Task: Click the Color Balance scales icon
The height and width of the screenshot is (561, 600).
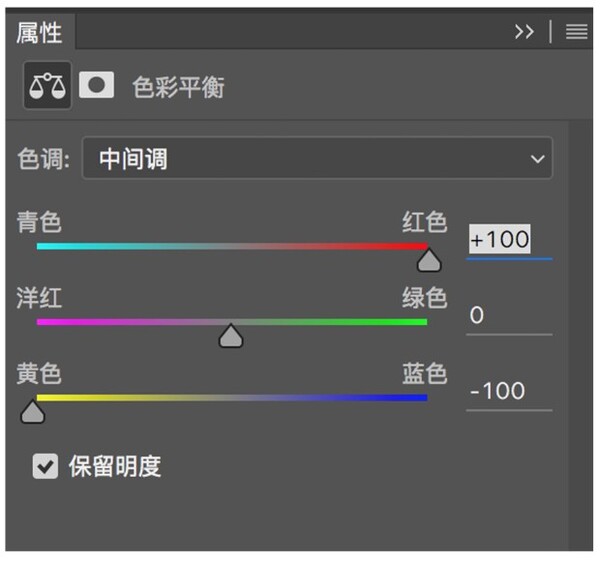Action: tap(46, 87)
